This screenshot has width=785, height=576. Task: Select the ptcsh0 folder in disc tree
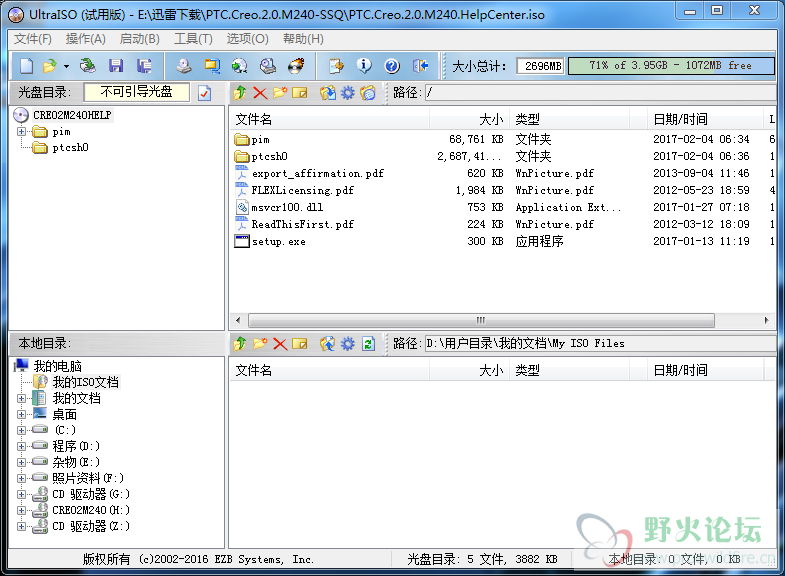click(70, 148)
